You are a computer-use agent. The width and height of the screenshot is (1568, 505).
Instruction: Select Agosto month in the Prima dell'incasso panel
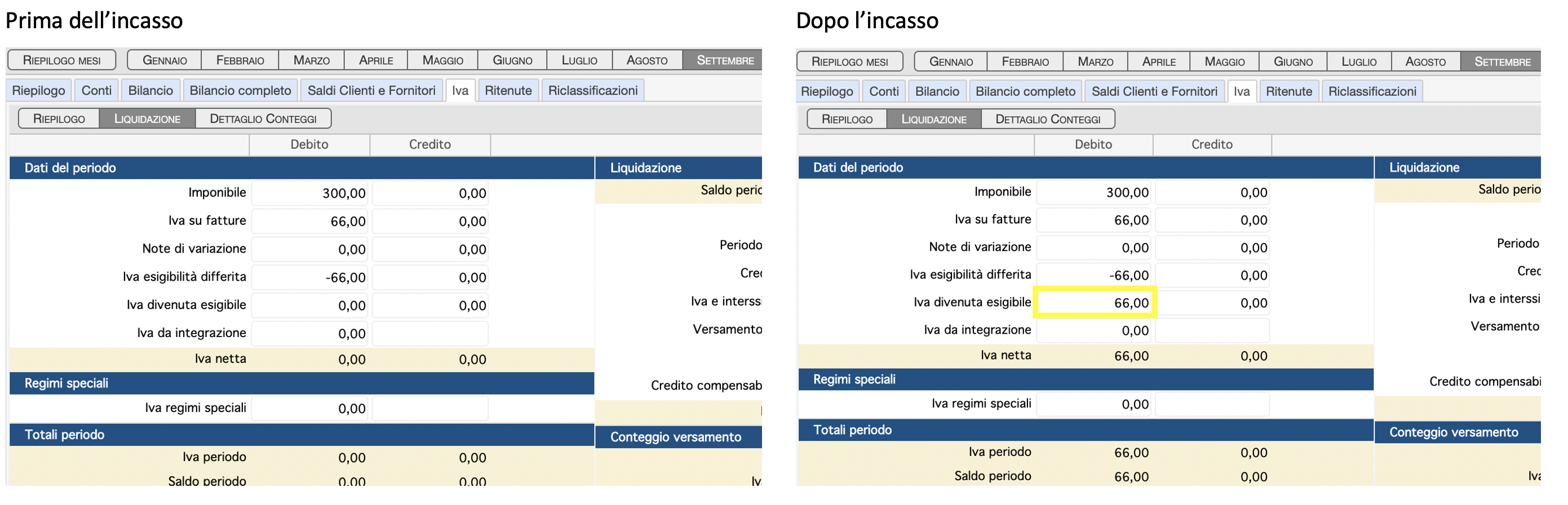tap(647, 60)
